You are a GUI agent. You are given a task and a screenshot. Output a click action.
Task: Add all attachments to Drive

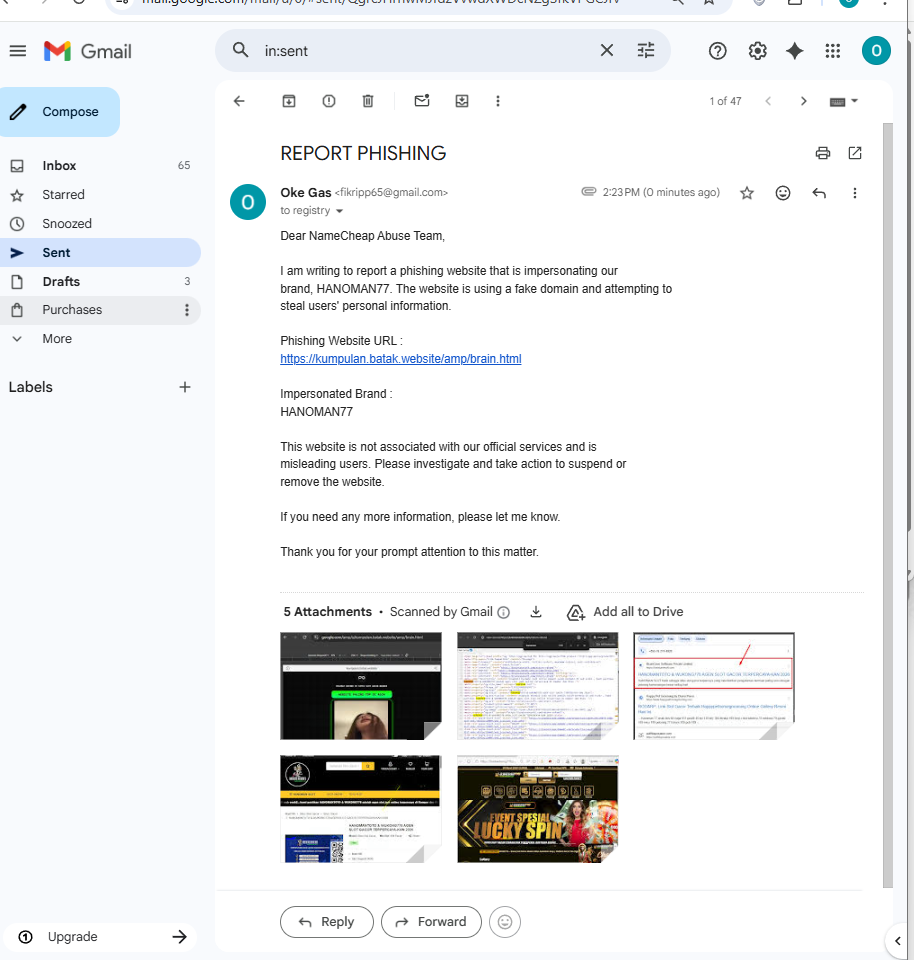tap(625, 612)
